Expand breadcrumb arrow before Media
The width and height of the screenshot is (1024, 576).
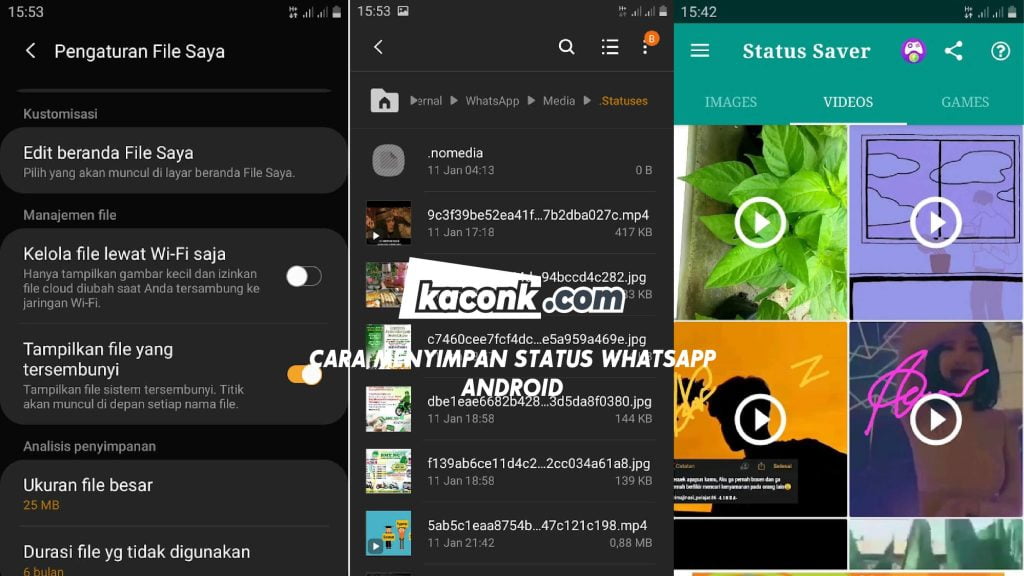pyautogui.click(x=531, y=101)
